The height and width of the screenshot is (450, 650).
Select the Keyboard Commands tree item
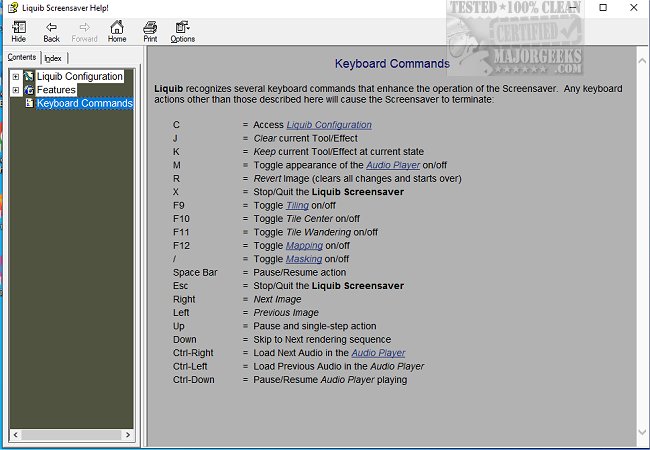[85, 103]
